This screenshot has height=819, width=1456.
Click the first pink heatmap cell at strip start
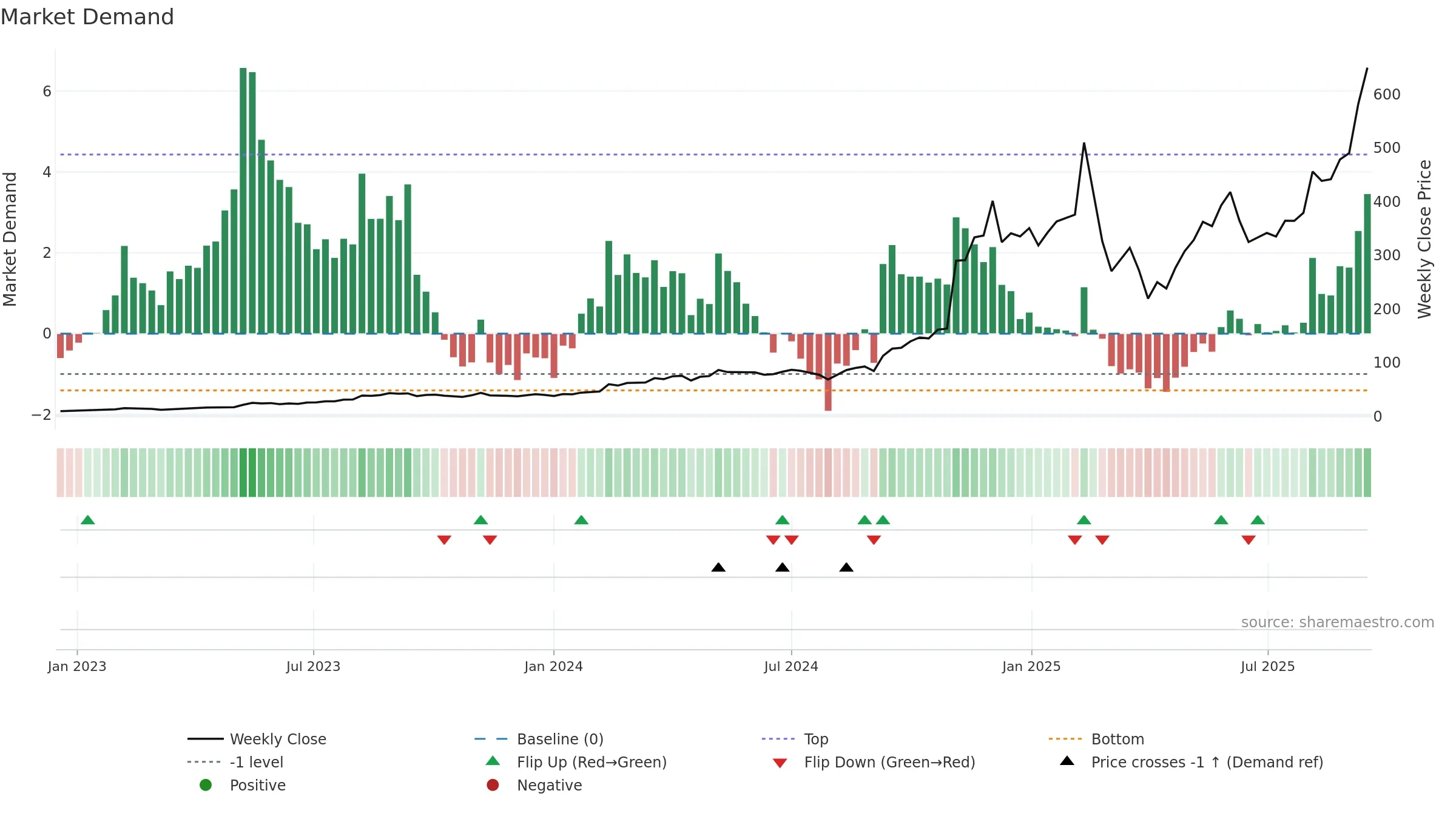(61, 473)
